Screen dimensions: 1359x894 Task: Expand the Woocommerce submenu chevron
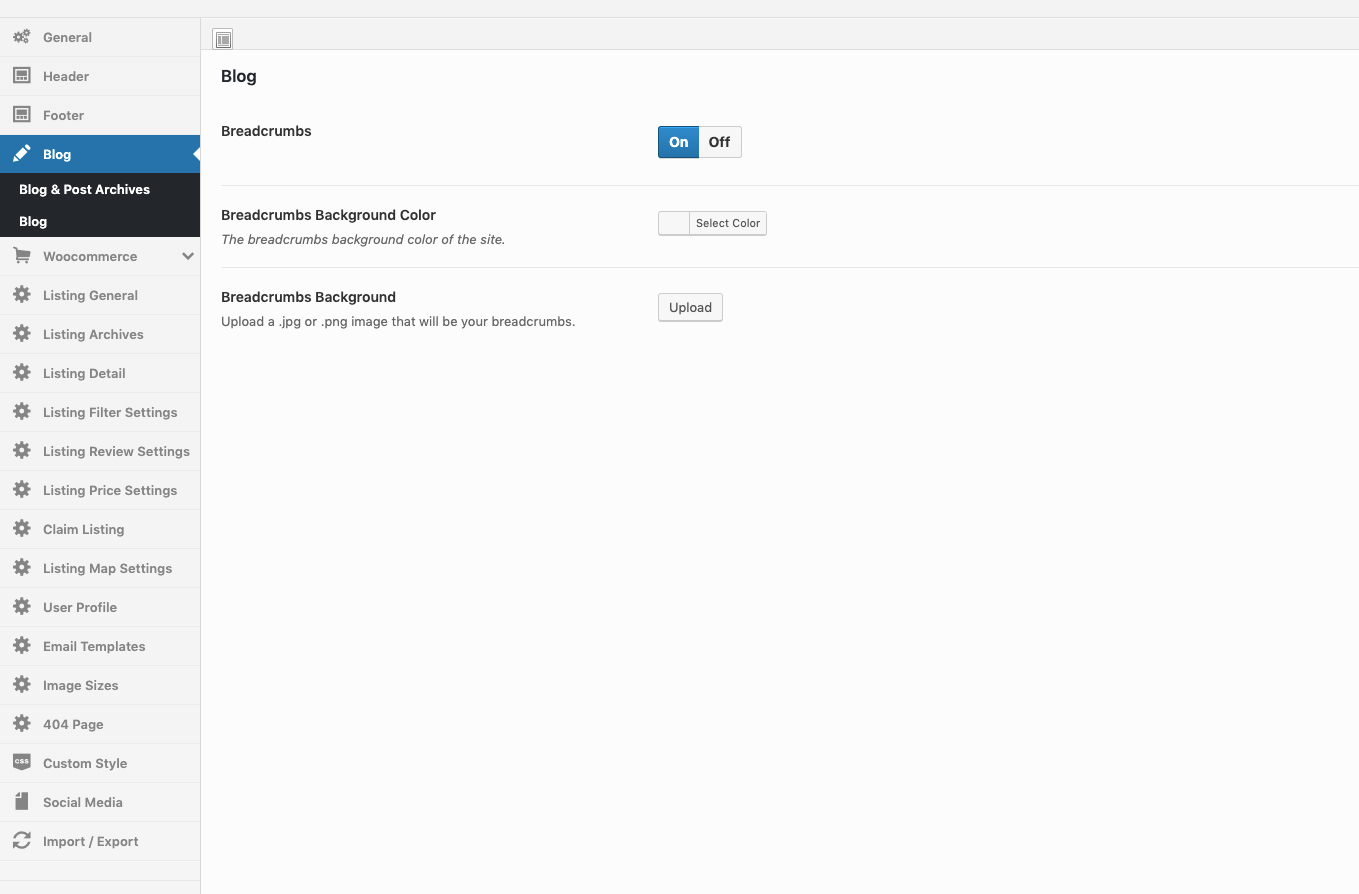coord(187,256)
